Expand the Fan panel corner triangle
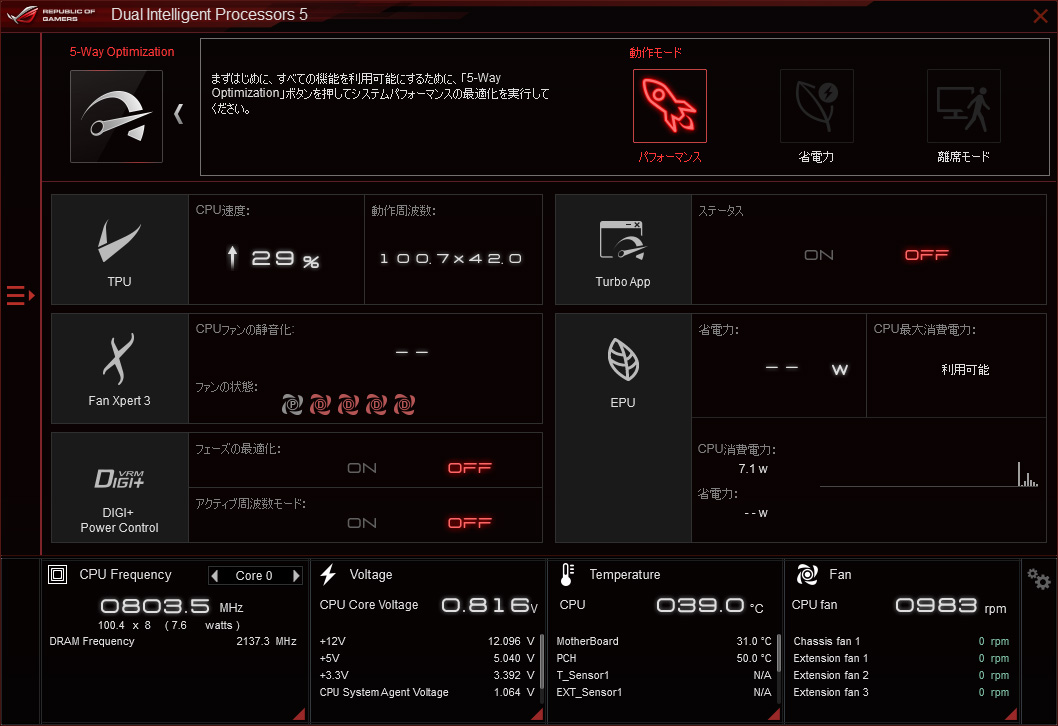This screenshot has height=726, width=1058. [x=1011, y=715]
